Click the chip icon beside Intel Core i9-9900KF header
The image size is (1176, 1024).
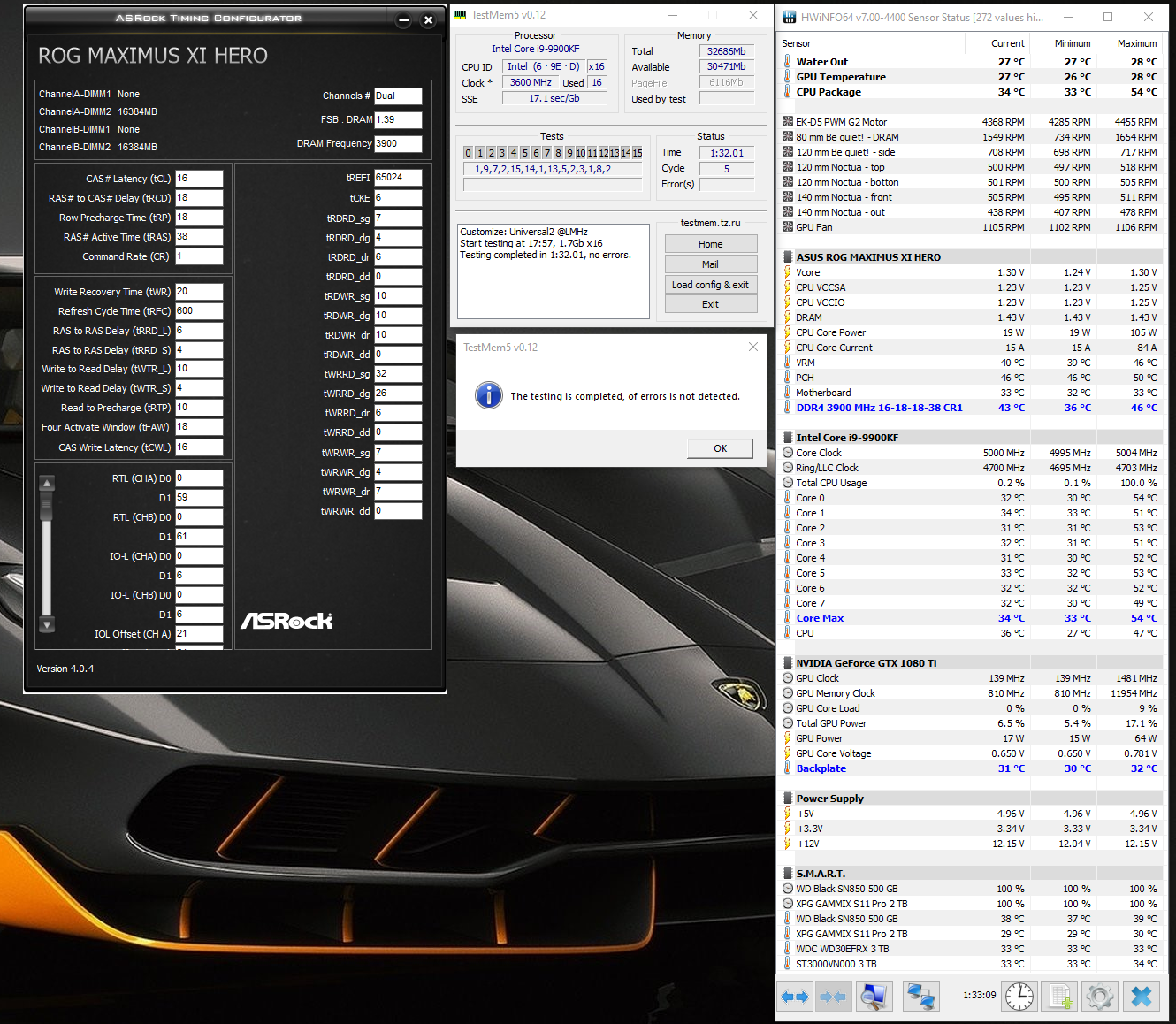(x=788, y=438)
